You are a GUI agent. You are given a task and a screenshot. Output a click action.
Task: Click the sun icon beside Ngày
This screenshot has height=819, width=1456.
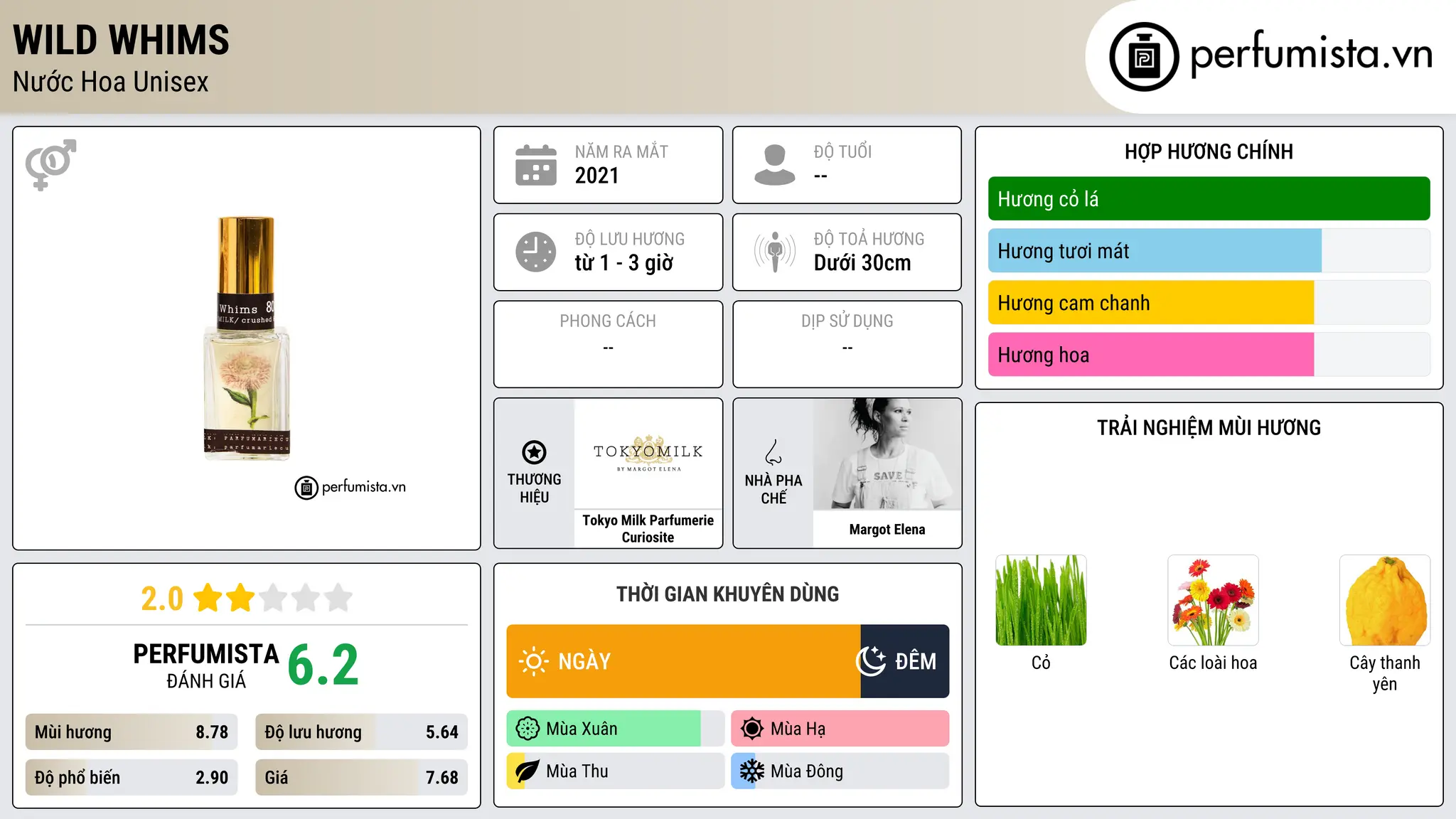click(x=533, y=661)
